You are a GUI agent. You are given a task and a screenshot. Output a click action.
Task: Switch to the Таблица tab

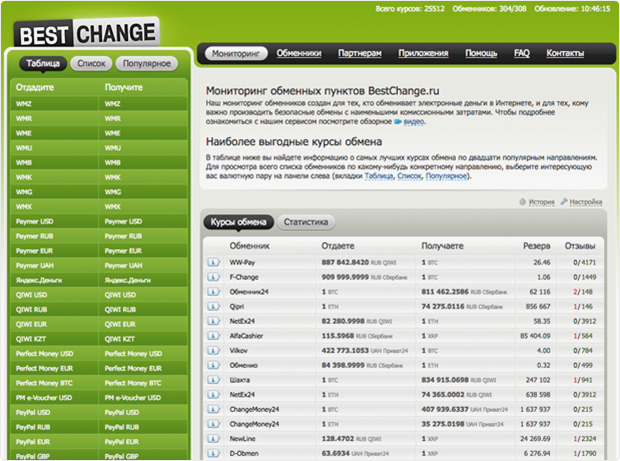tap(43, 63)
